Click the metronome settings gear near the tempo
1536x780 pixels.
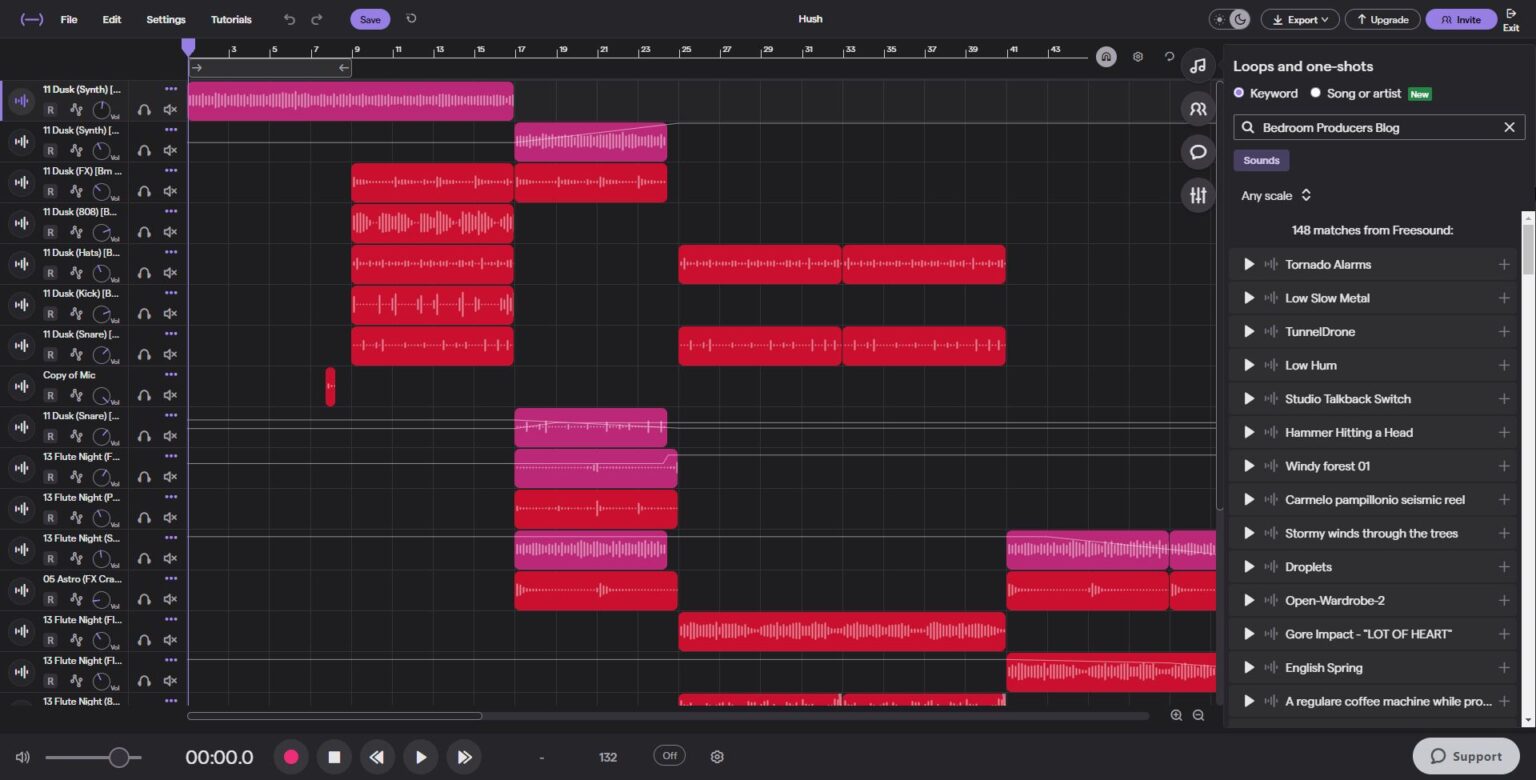coord(717,757)
